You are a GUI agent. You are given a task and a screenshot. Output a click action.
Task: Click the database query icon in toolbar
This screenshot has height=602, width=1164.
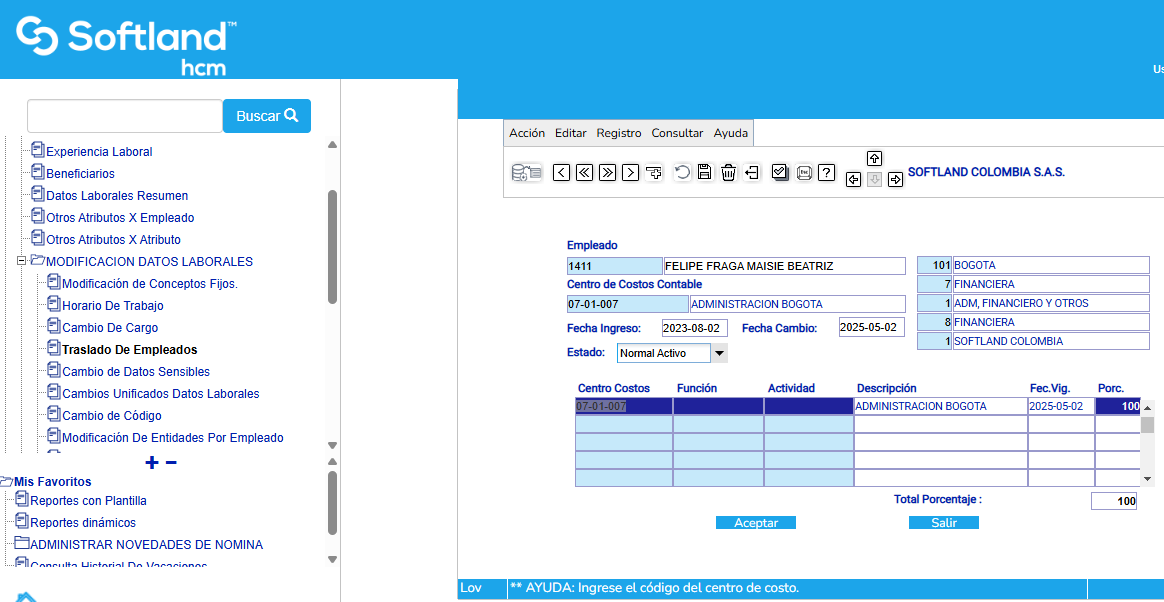pos(526,172)
